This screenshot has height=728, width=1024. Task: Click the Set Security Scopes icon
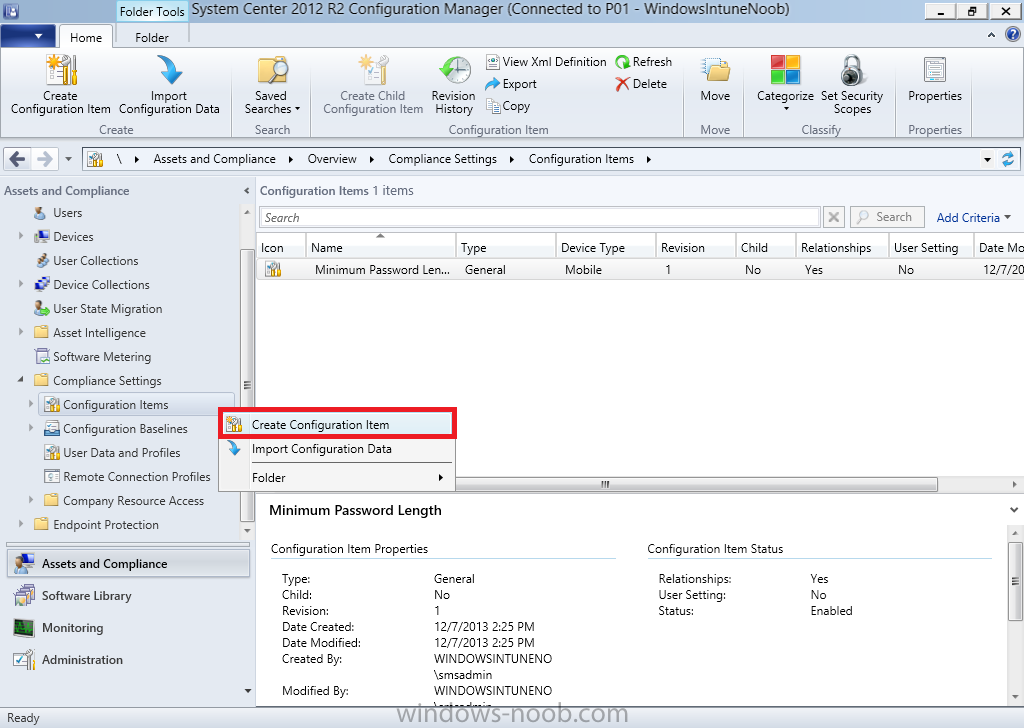click(852, 71)
